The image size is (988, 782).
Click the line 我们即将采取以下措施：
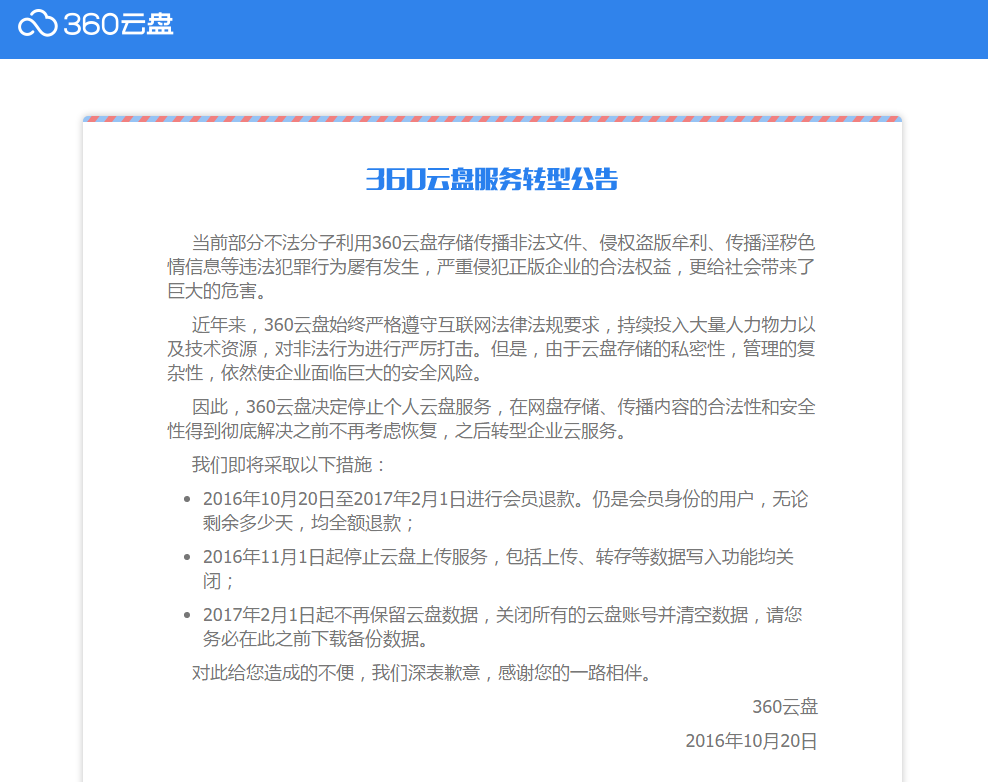(289, 464)
